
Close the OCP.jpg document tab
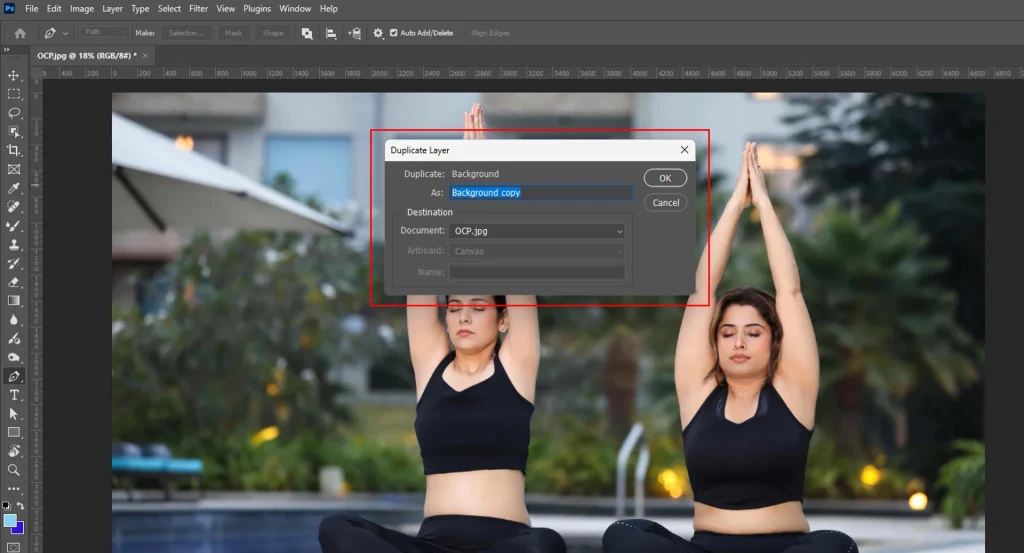pyautogui.click(x=145, y=55)
